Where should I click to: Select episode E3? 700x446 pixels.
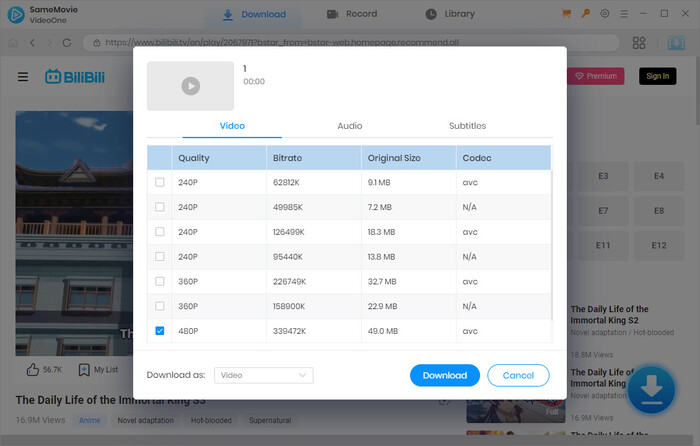(603, 176)
